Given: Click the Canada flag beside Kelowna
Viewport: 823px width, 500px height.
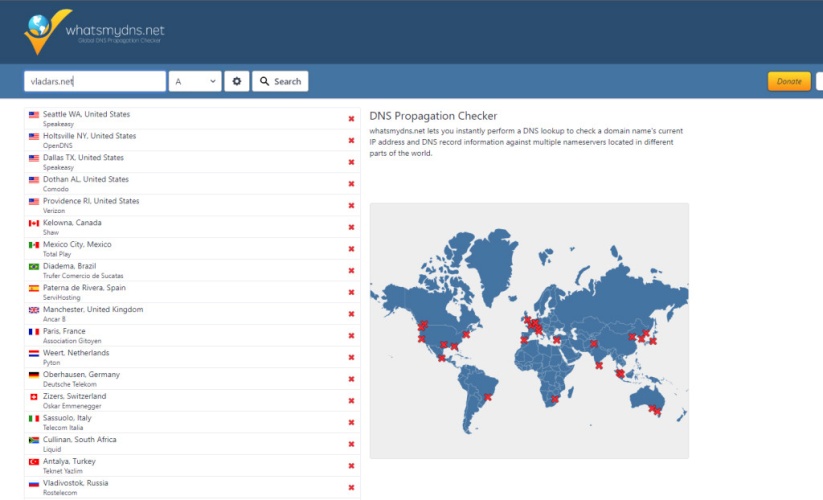Looking at the screenshot, I should 34,223.
